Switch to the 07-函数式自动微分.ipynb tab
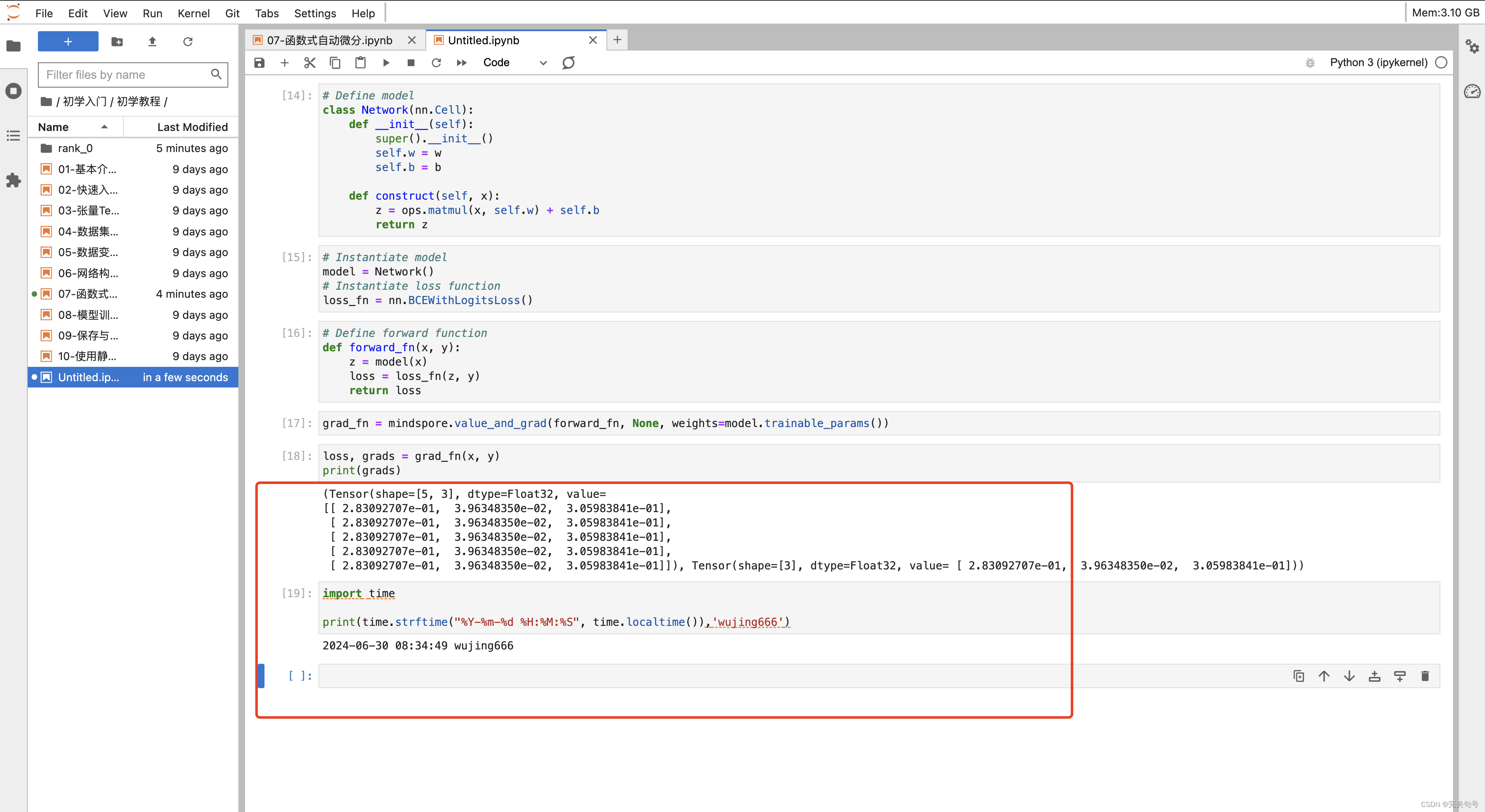The image size is (1485, 812). (329, 40)
